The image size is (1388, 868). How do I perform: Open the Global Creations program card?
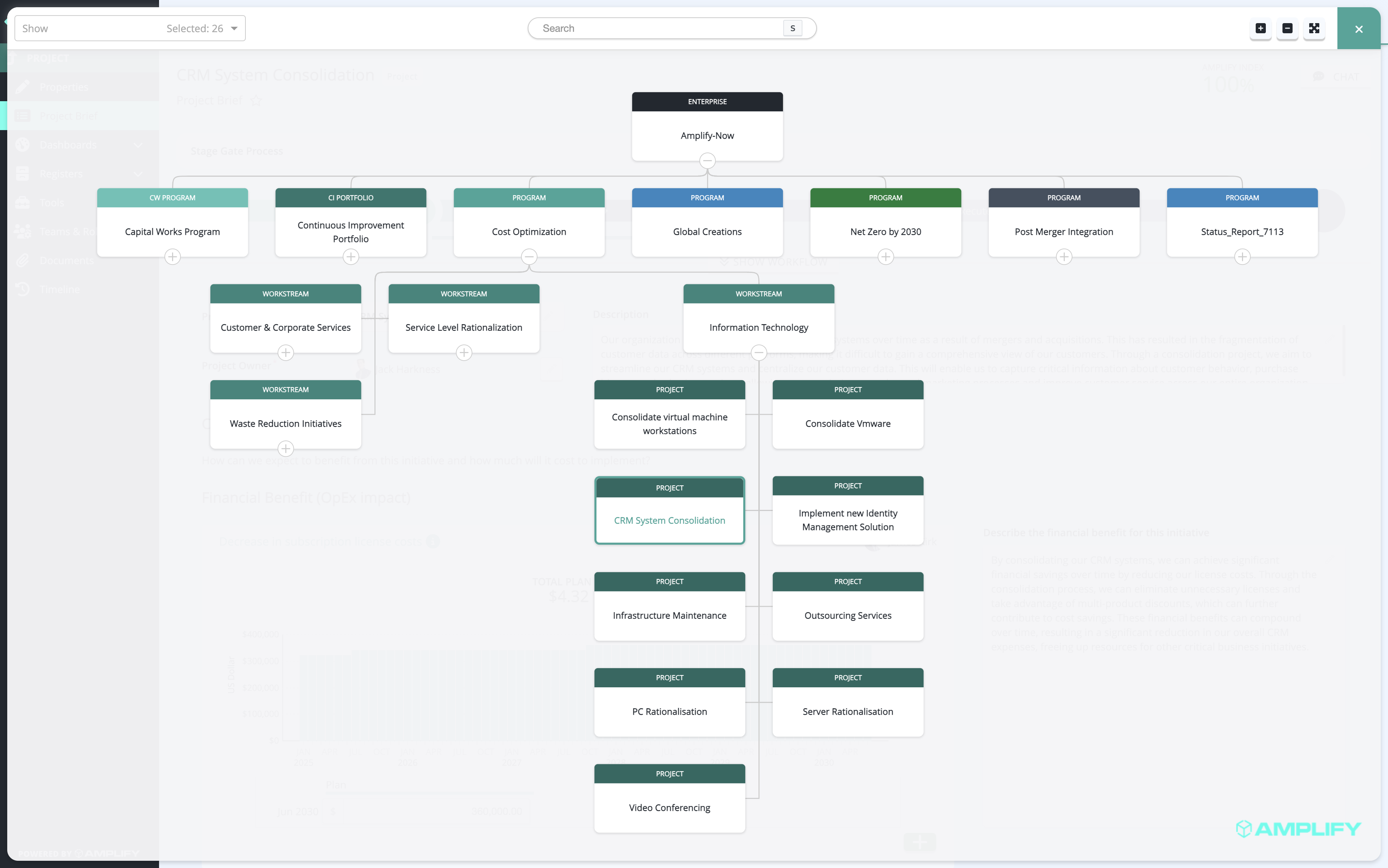coord(707,222)
